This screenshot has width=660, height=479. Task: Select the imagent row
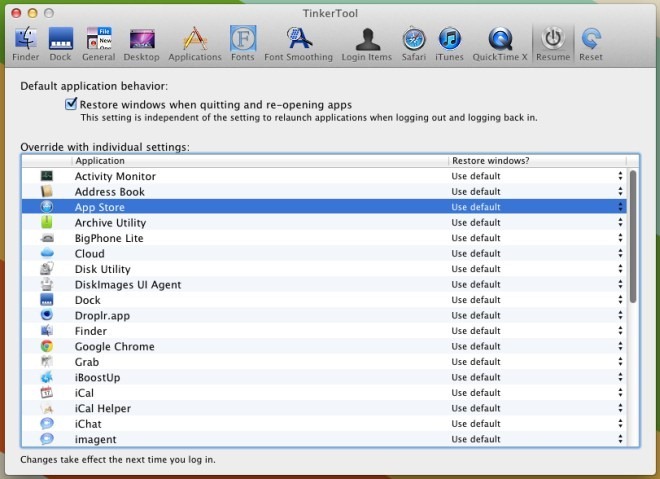point(324,439)
